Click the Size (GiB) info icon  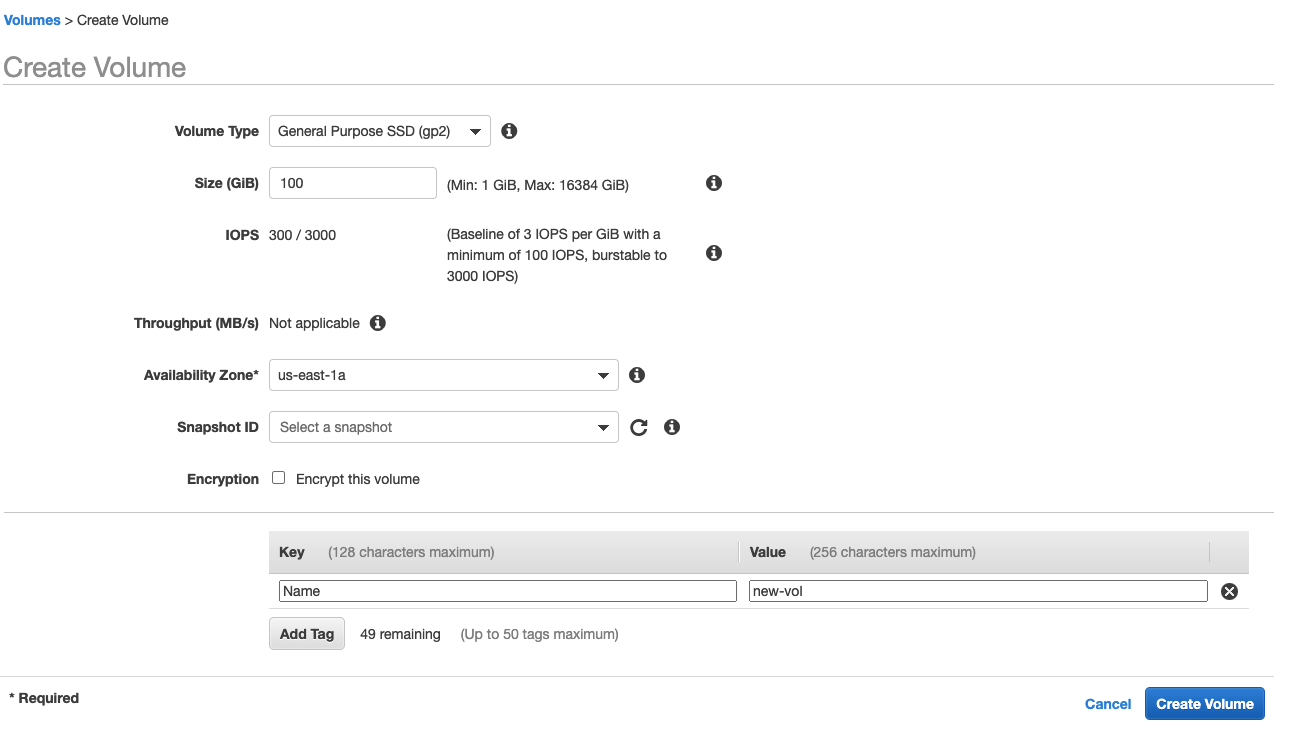714,183
